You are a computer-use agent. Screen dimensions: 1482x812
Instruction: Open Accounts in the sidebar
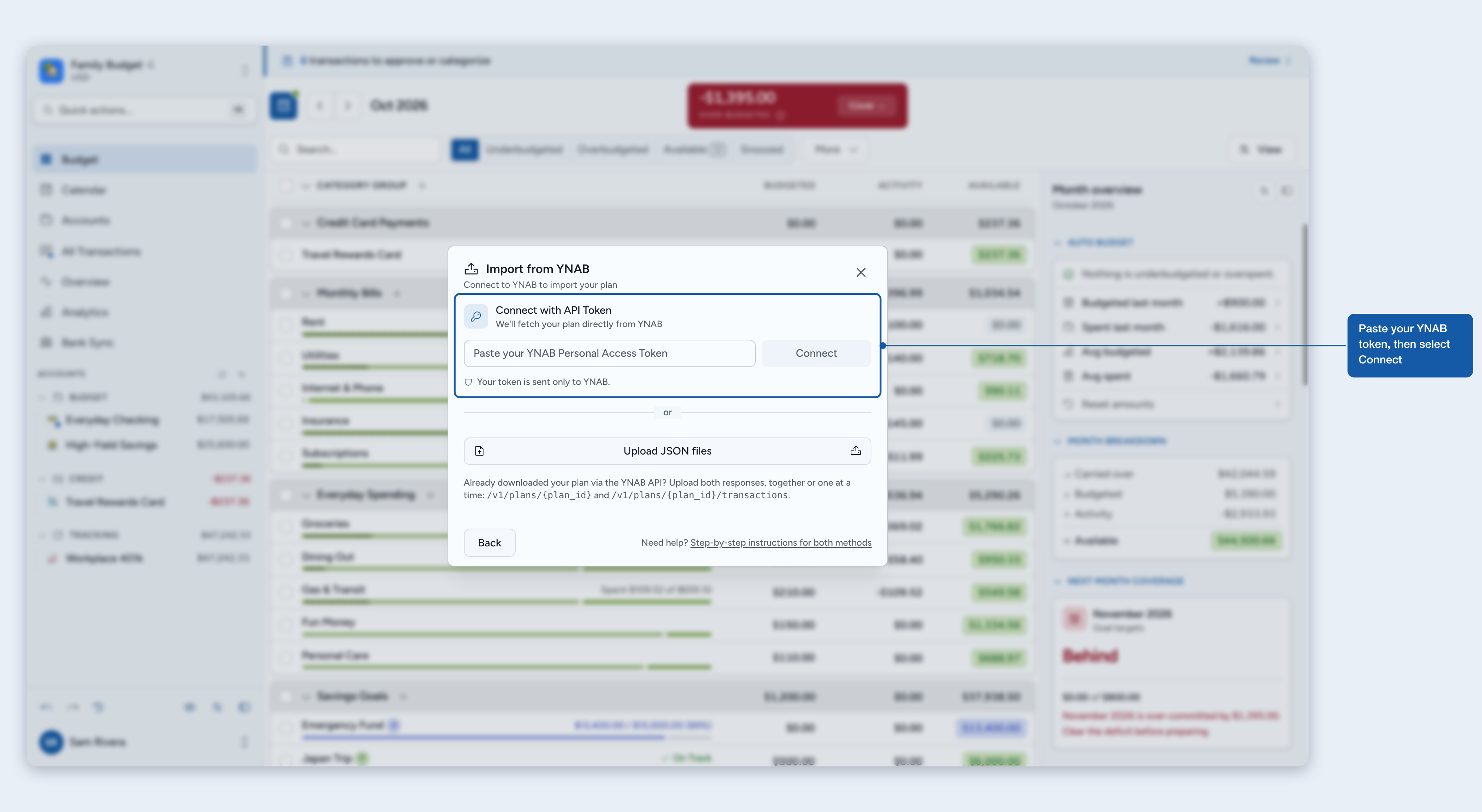click(x=145, y=220)
